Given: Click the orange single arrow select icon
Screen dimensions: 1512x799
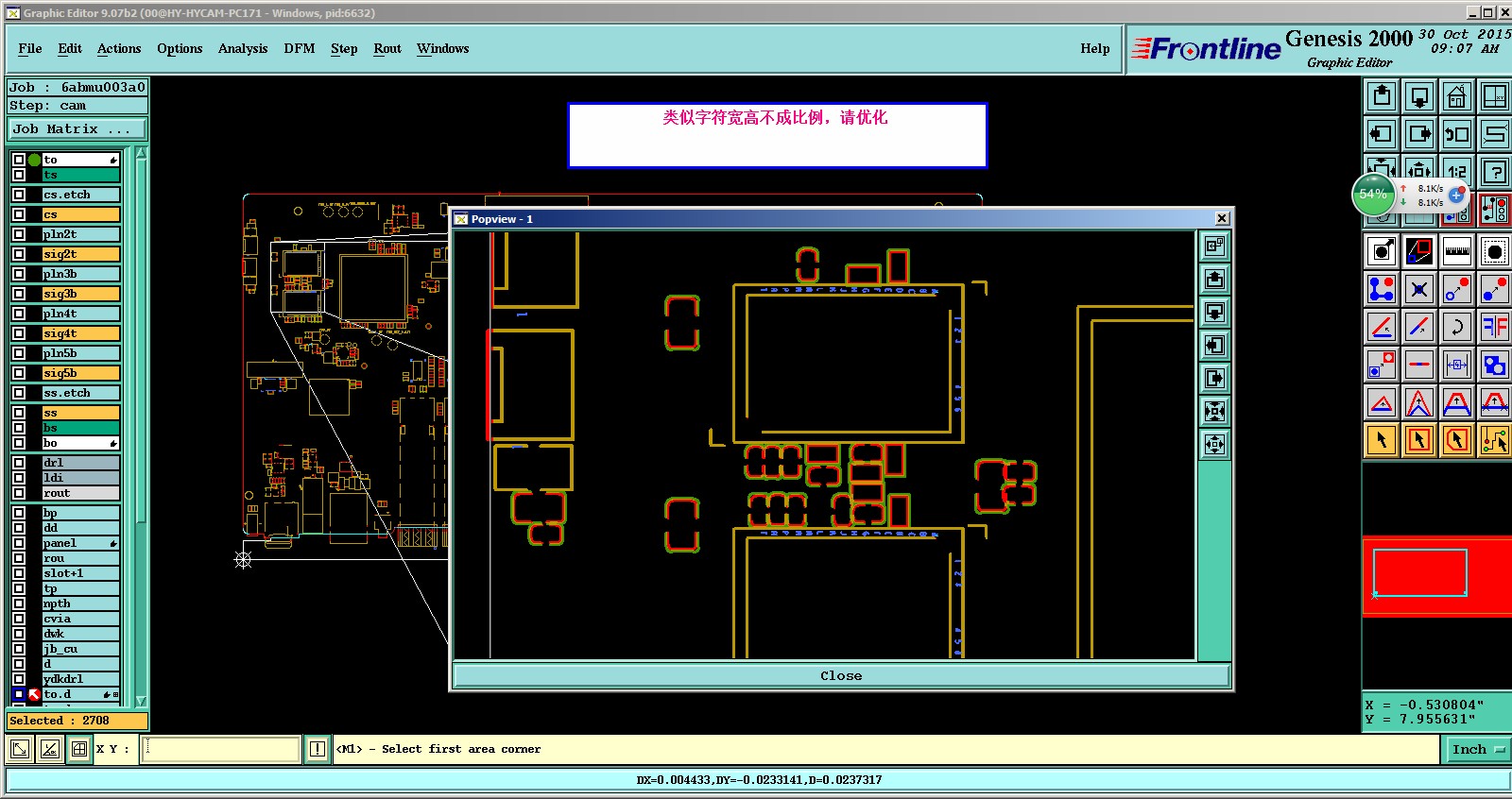Looking at the screenshot, I should coord(1382,440).
